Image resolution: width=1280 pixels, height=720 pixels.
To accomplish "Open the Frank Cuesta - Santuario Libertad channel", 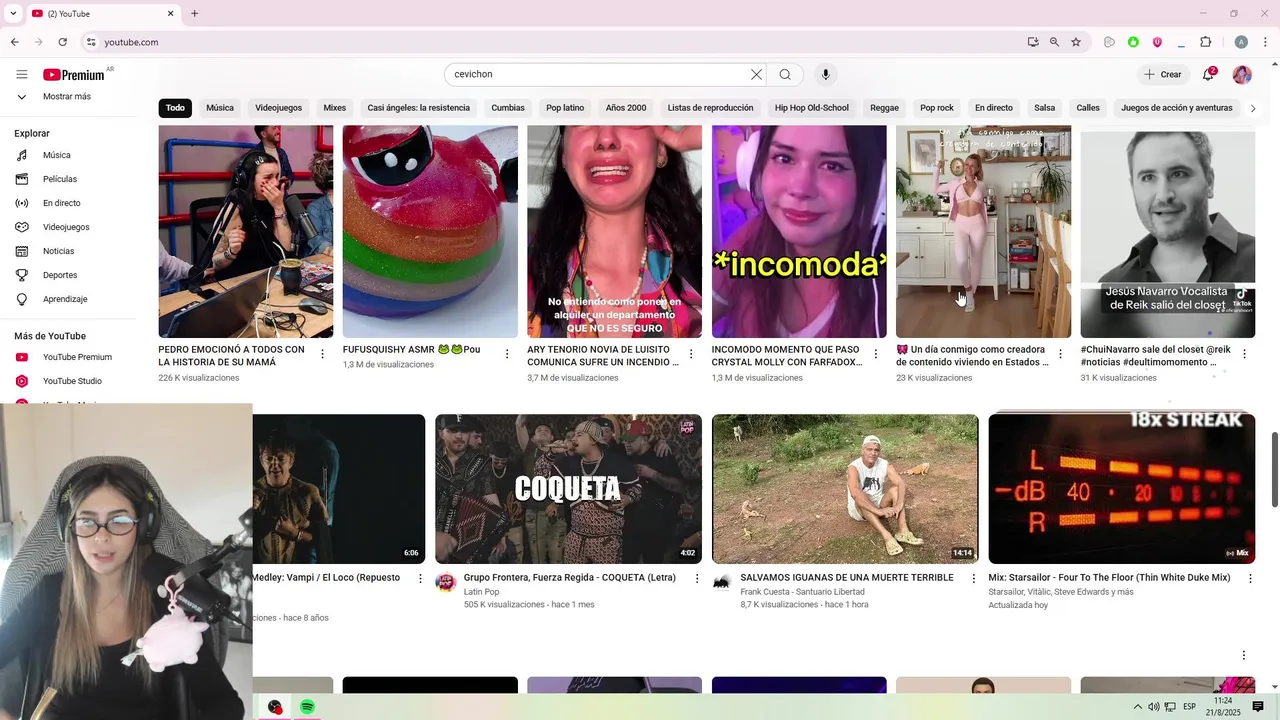I will [802, 592].
